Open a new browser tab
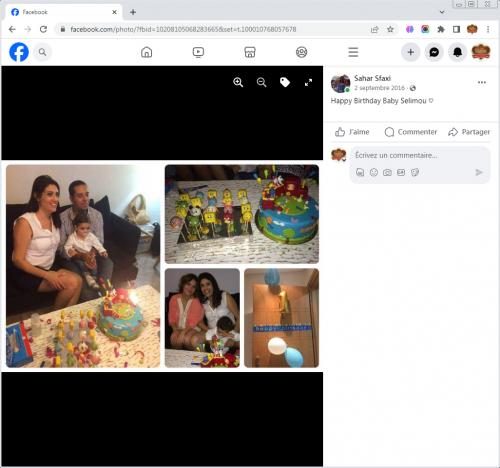 pos(133,12)
